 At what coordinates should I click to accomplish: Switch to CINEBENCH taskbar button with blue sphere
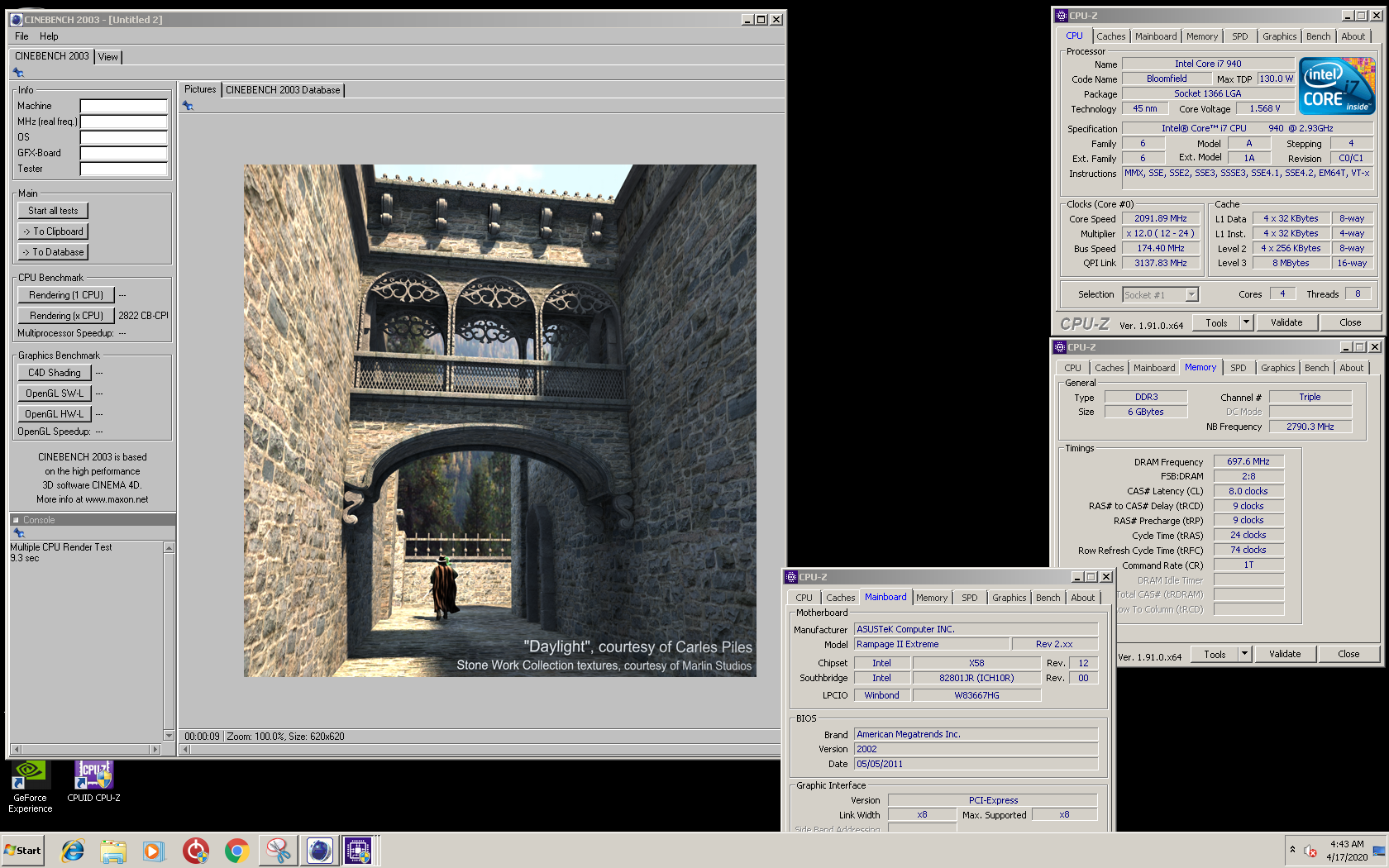(x=319, y=850)
